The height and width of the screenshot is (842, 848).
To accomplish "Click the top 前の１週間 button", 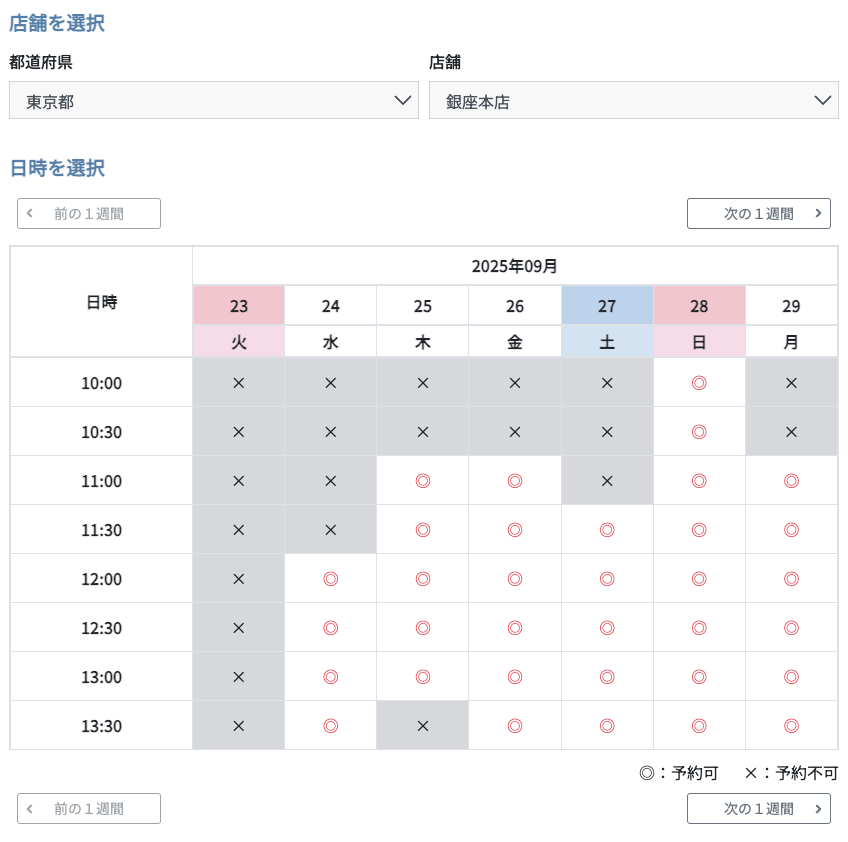I will pyautogui.click(x=89, y=214).
